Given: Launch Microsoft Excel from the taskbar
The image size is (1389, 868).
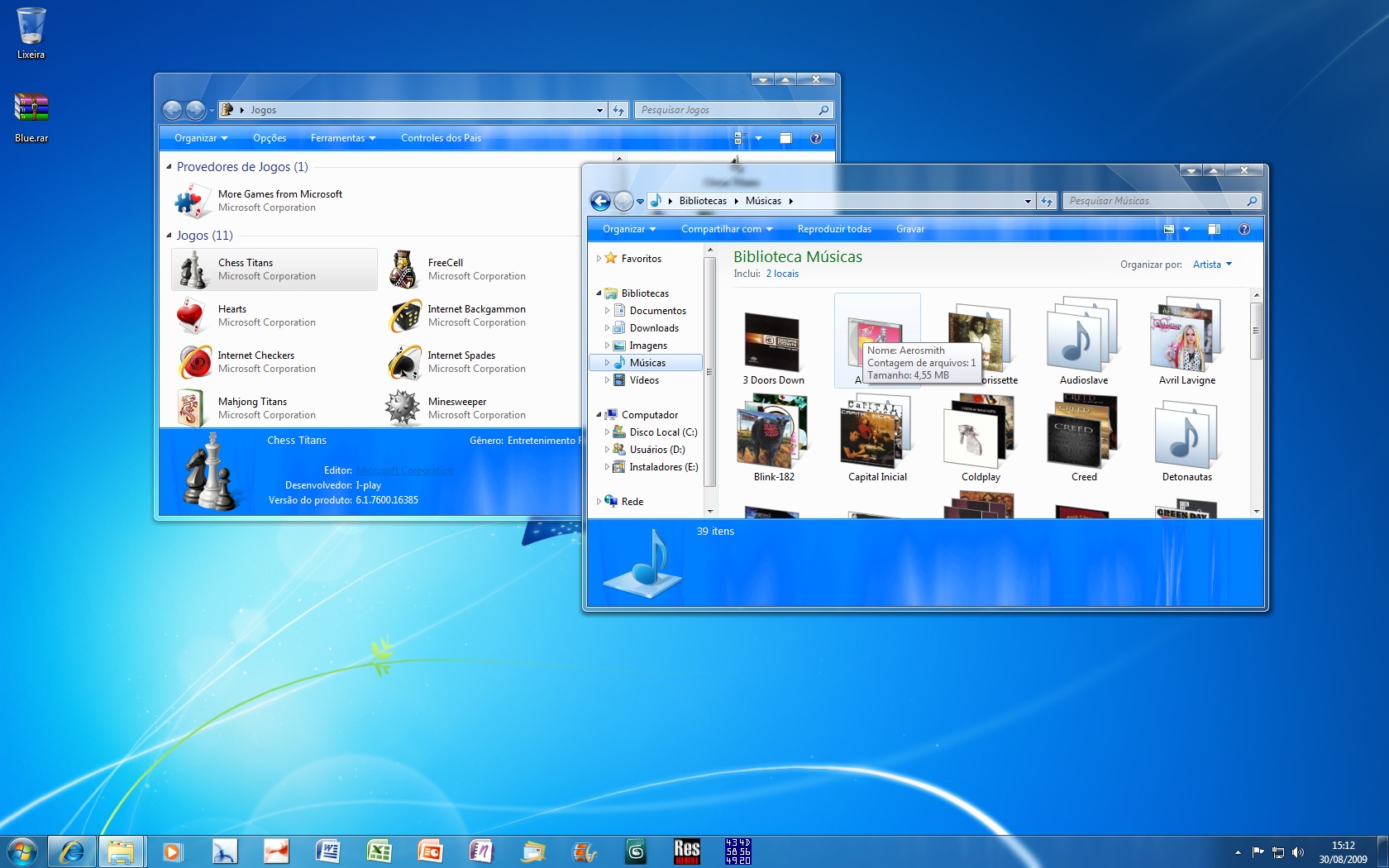Looking at the screenshot, I should pos(379,851).
